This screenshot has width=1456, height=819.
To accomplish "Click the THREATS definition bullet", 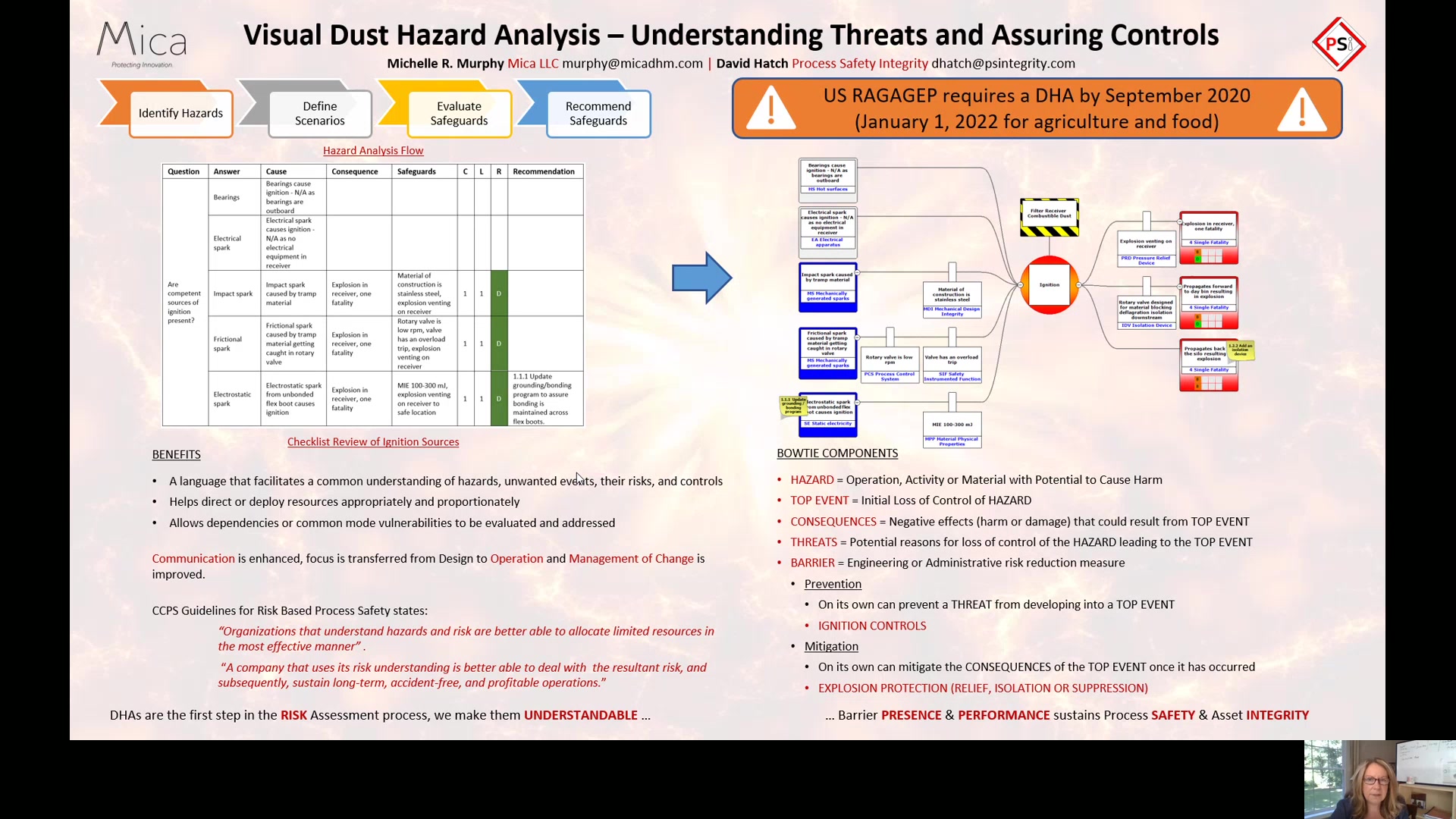I will [1021, 542].
